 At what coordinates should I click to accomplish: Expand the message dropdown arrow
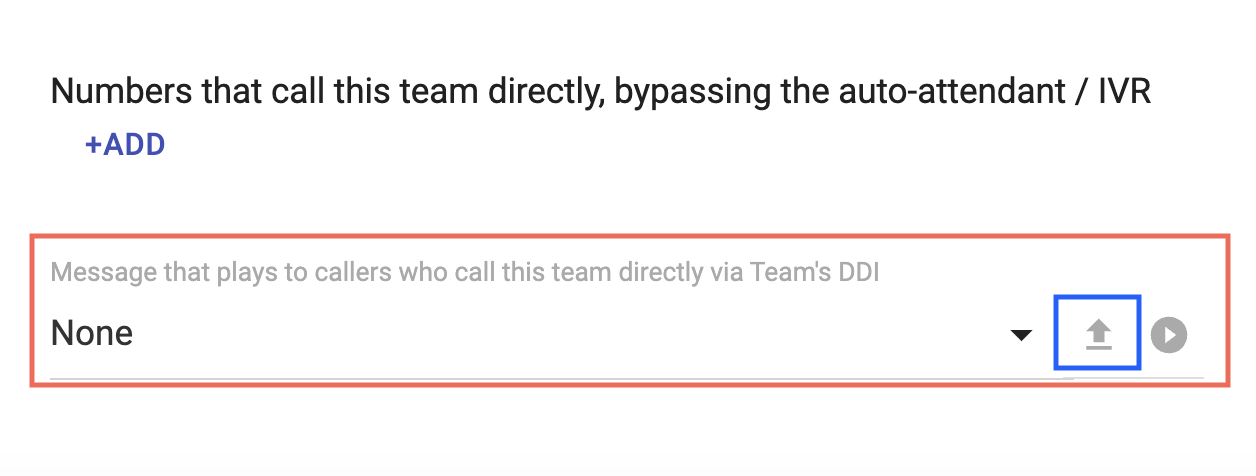1021,335
